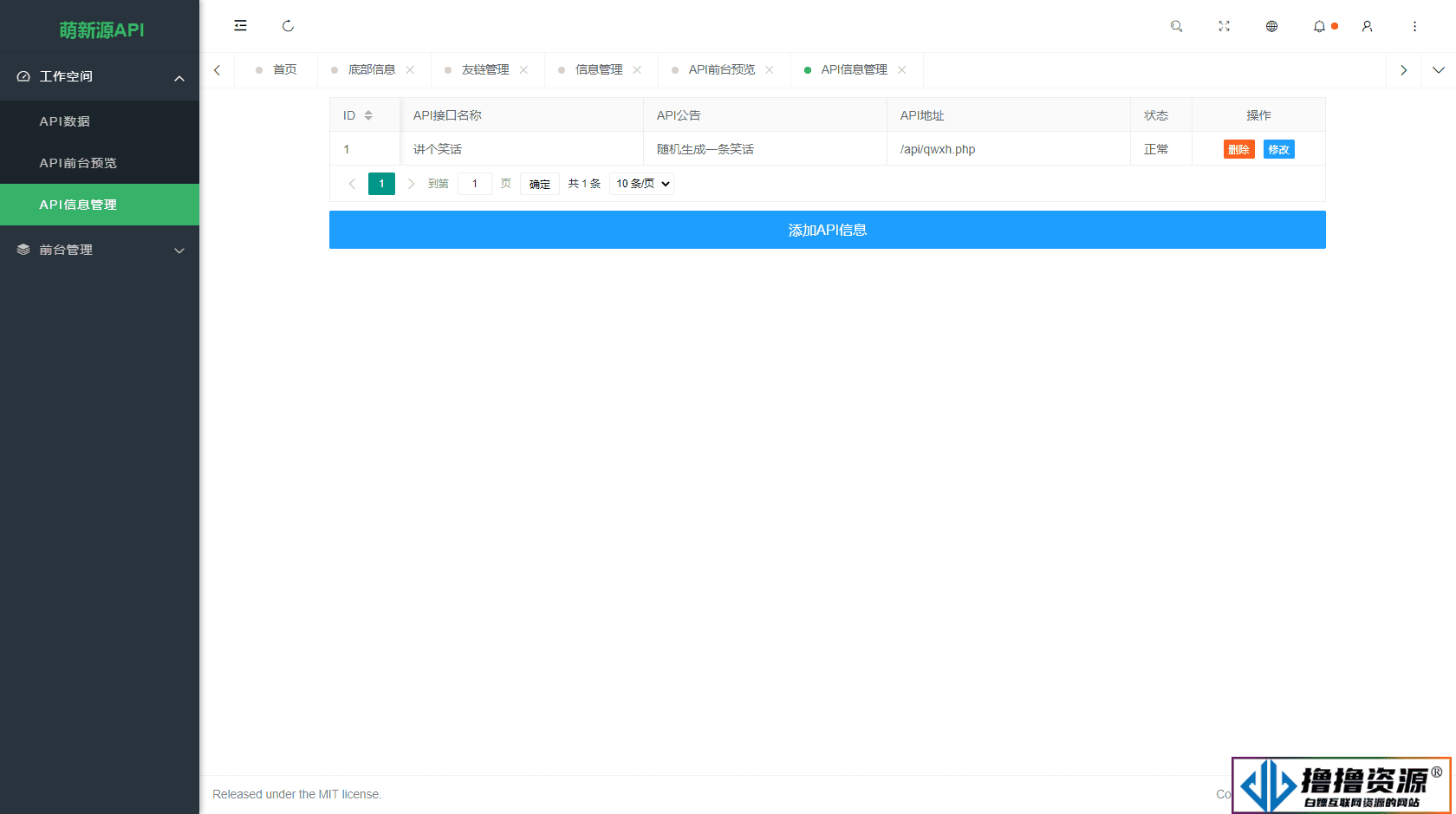Close the 信息管理 tab

637,70
